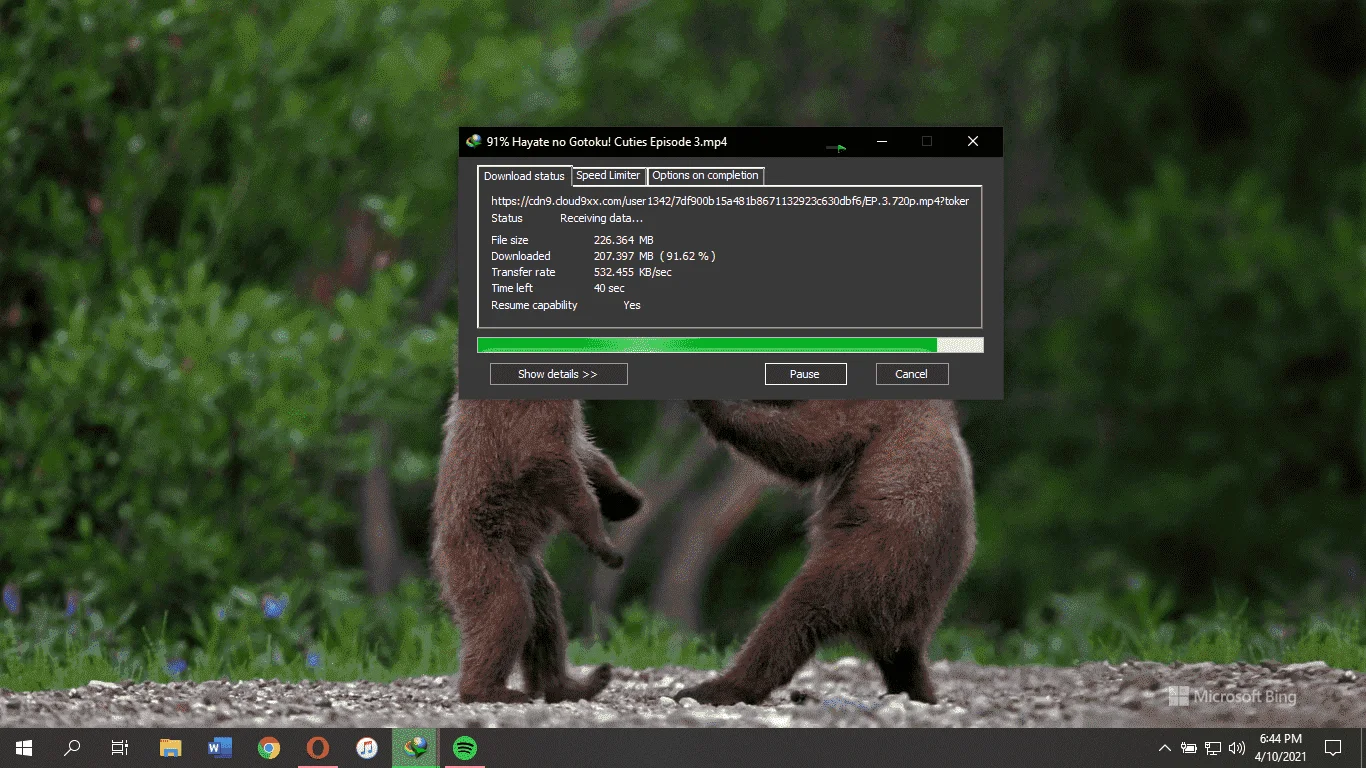Click the time left value 40 sec

pos(608,288)
